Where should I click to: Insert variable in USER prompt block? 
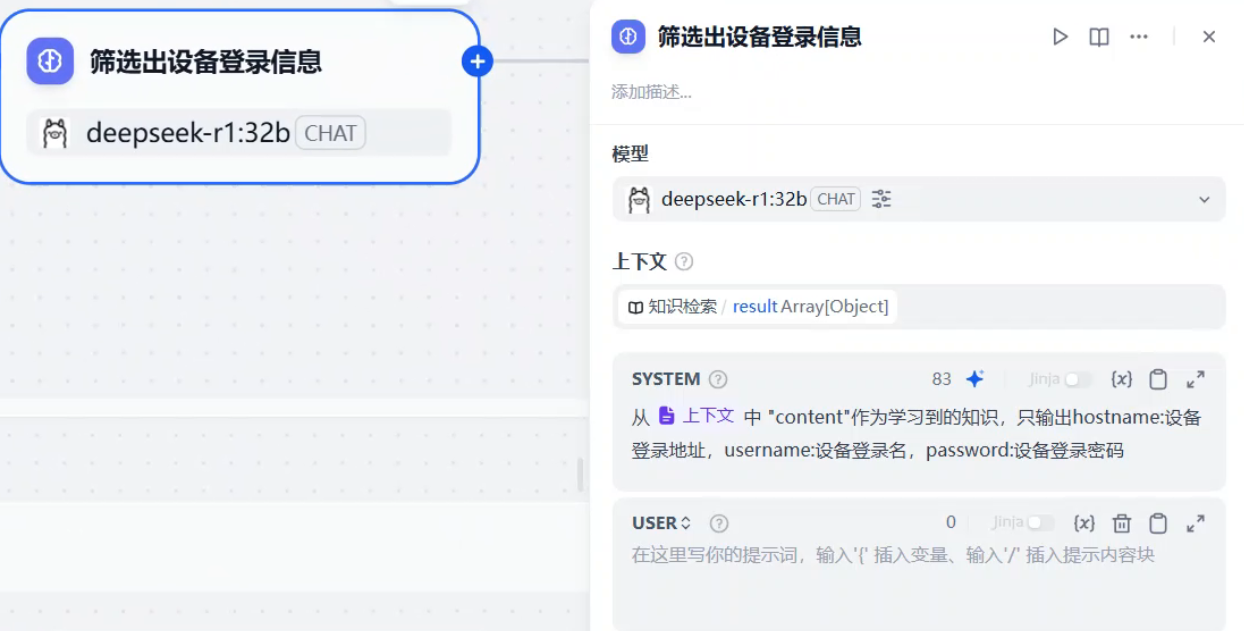coord(1084,523)
